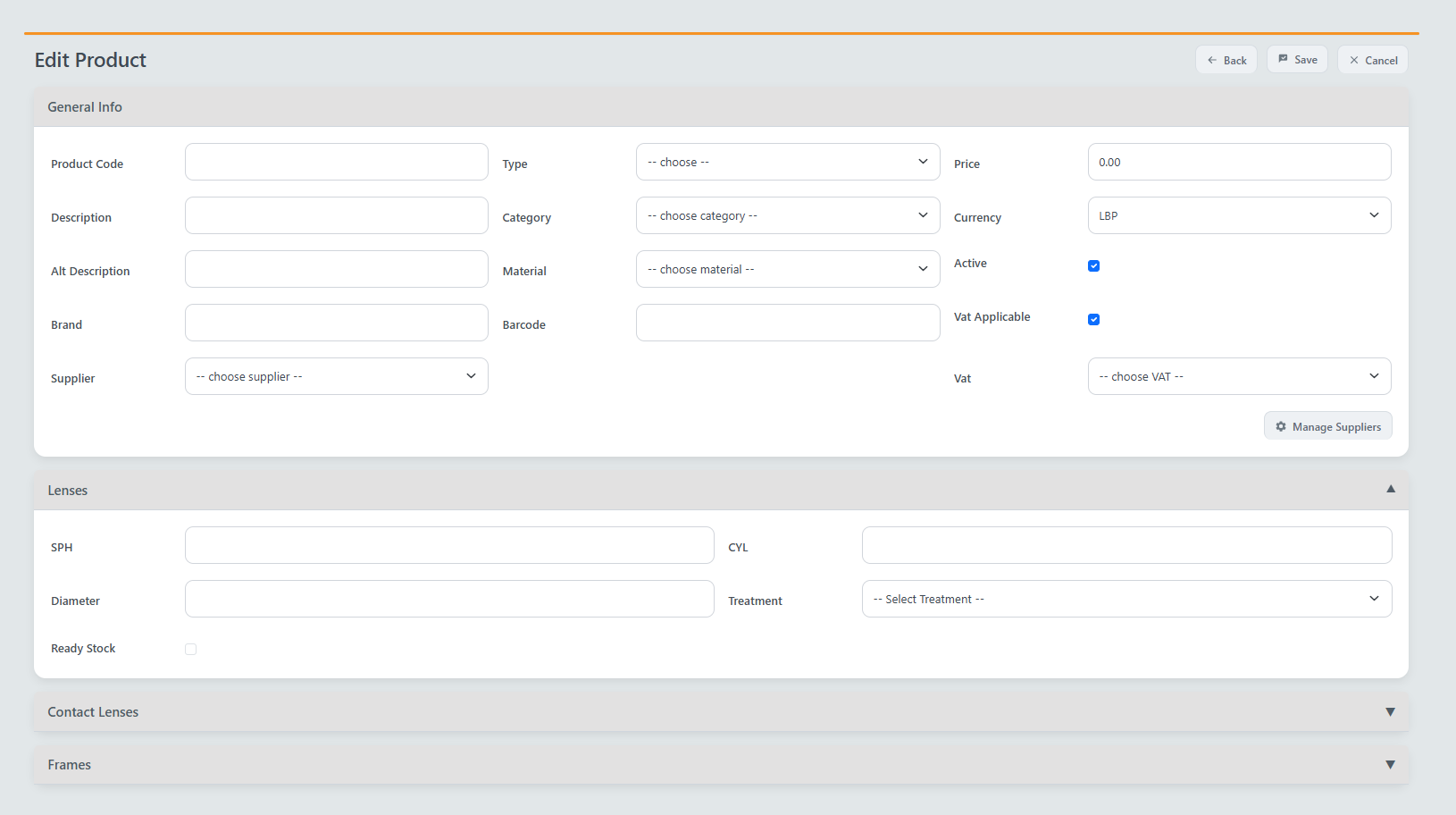Click the Product Code input field
This screenshot has width=1456, height=815.
[336, 162]
